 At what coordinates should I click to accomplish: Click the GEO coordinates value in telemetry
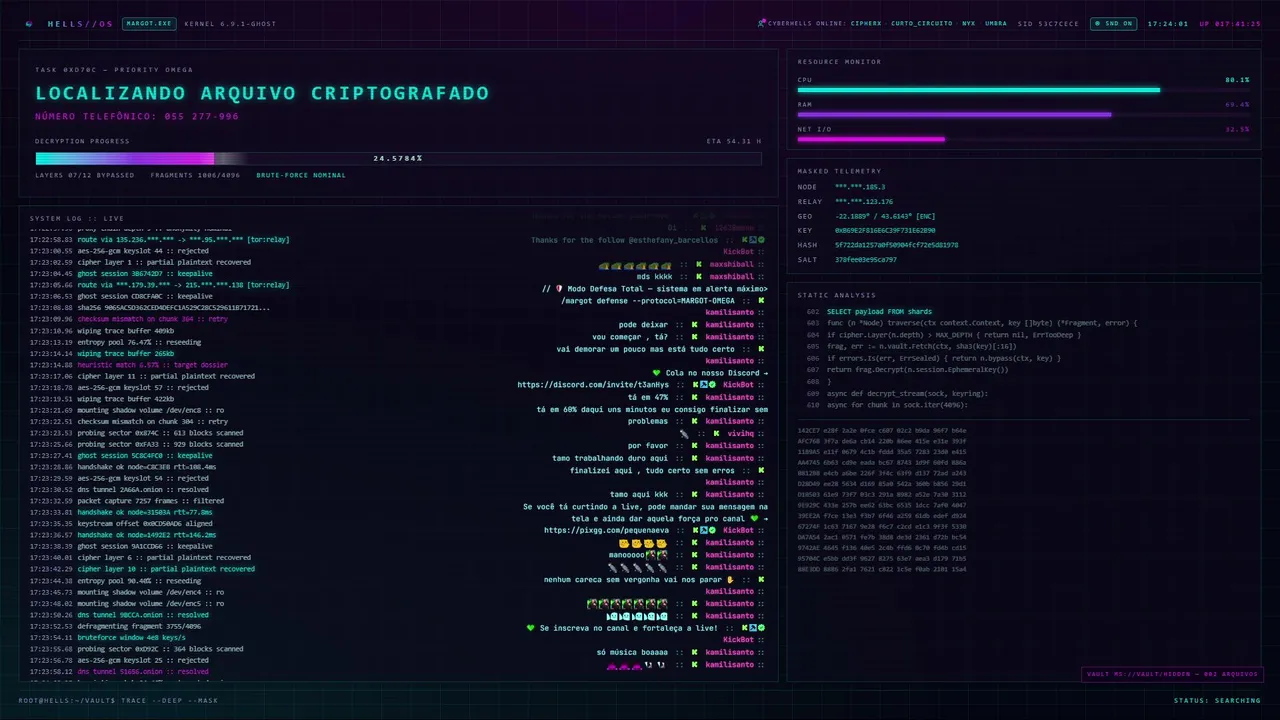(x=884, y=216)
